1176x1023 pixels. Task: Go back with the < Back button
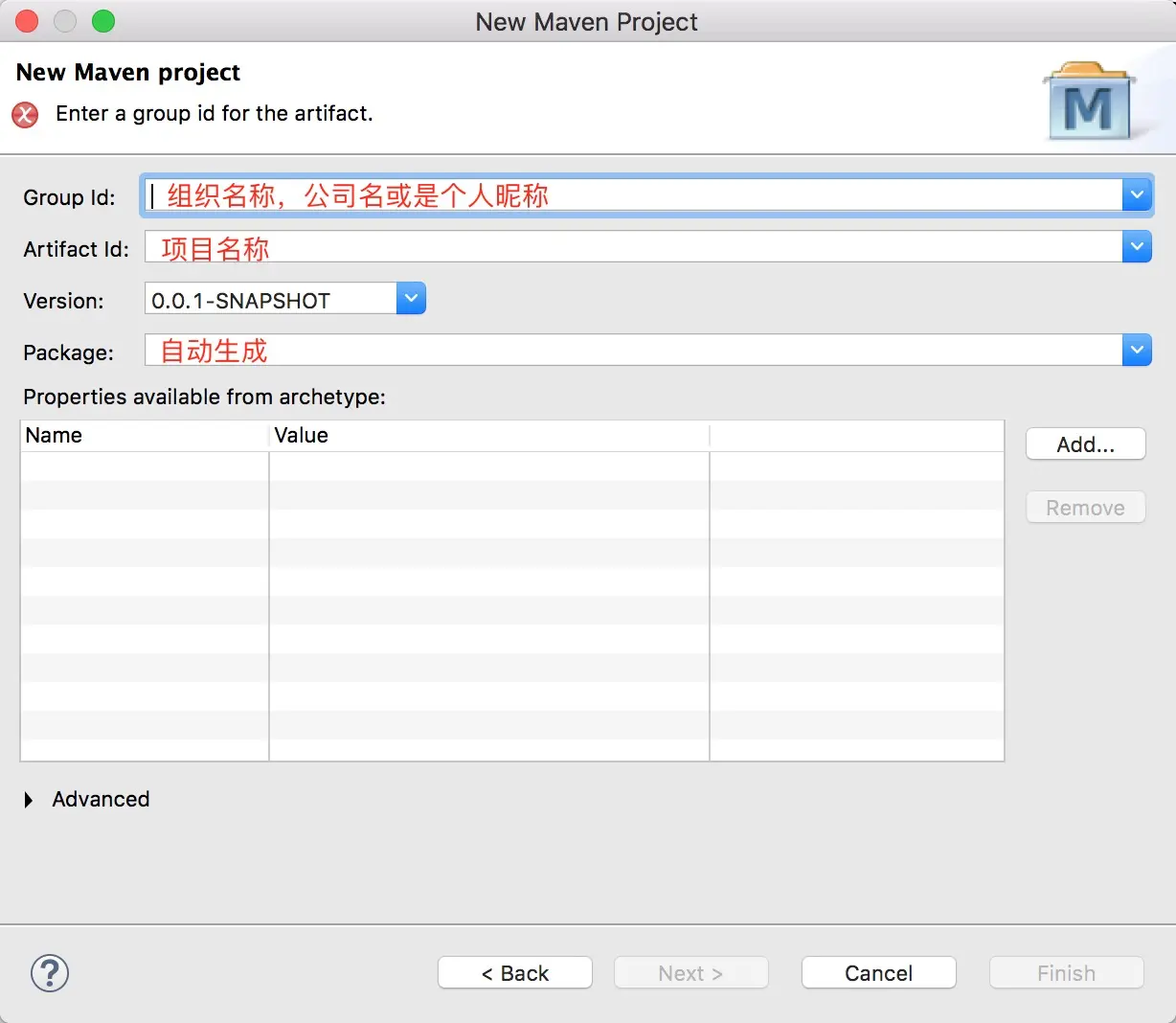click(x=515, y=973)
